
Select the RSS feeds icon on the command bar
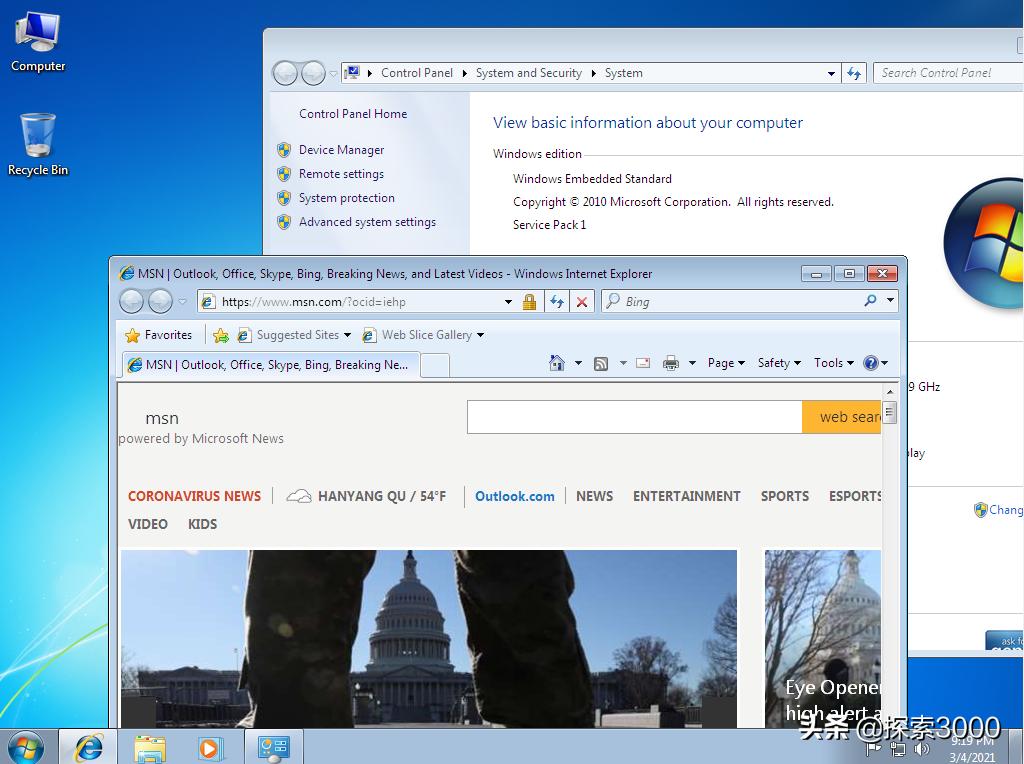pyautogui.click(x=600, y=363)
